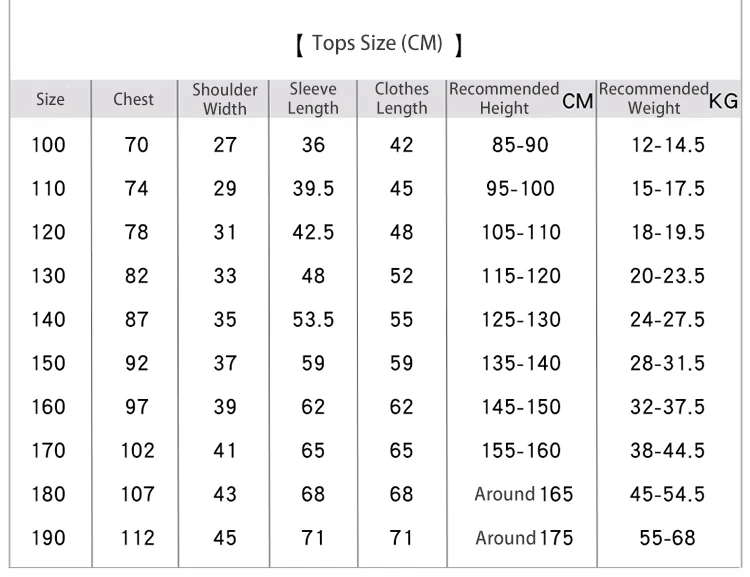
Task: Click the 135-140 recommended height cell
Action: pos(520,364)
